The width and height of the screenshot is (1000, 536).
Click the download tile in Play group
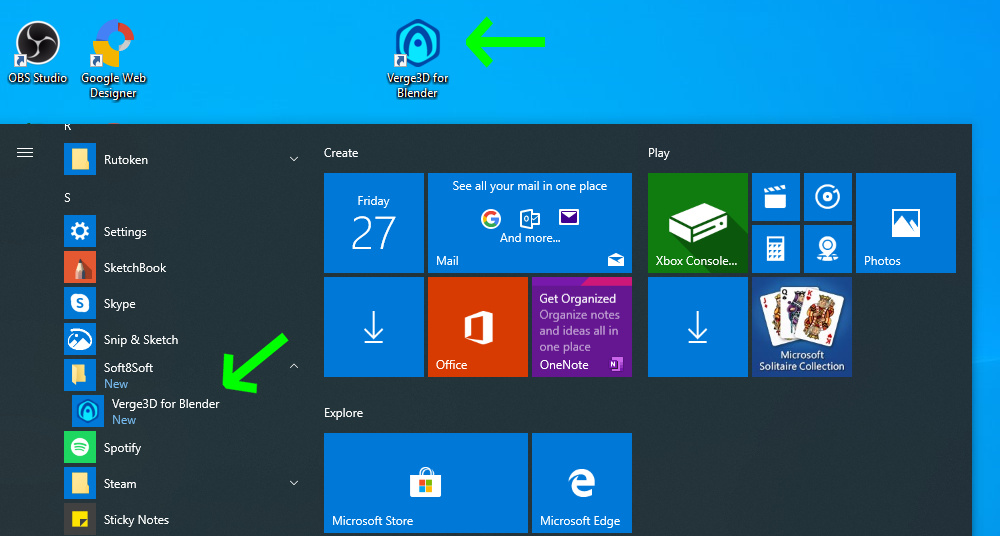(698, 327)
